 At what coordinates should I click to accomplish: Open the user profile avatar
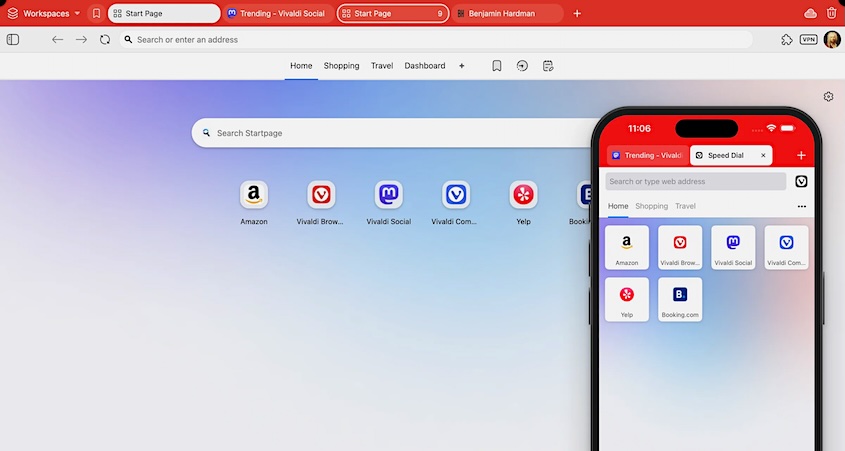[x=832, y=39]
